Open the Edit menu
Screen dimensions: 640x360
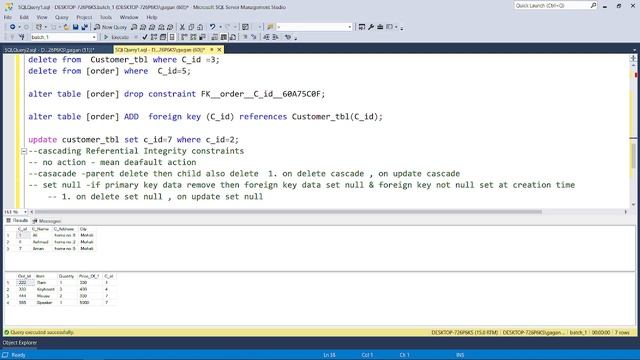pos(24,17)
